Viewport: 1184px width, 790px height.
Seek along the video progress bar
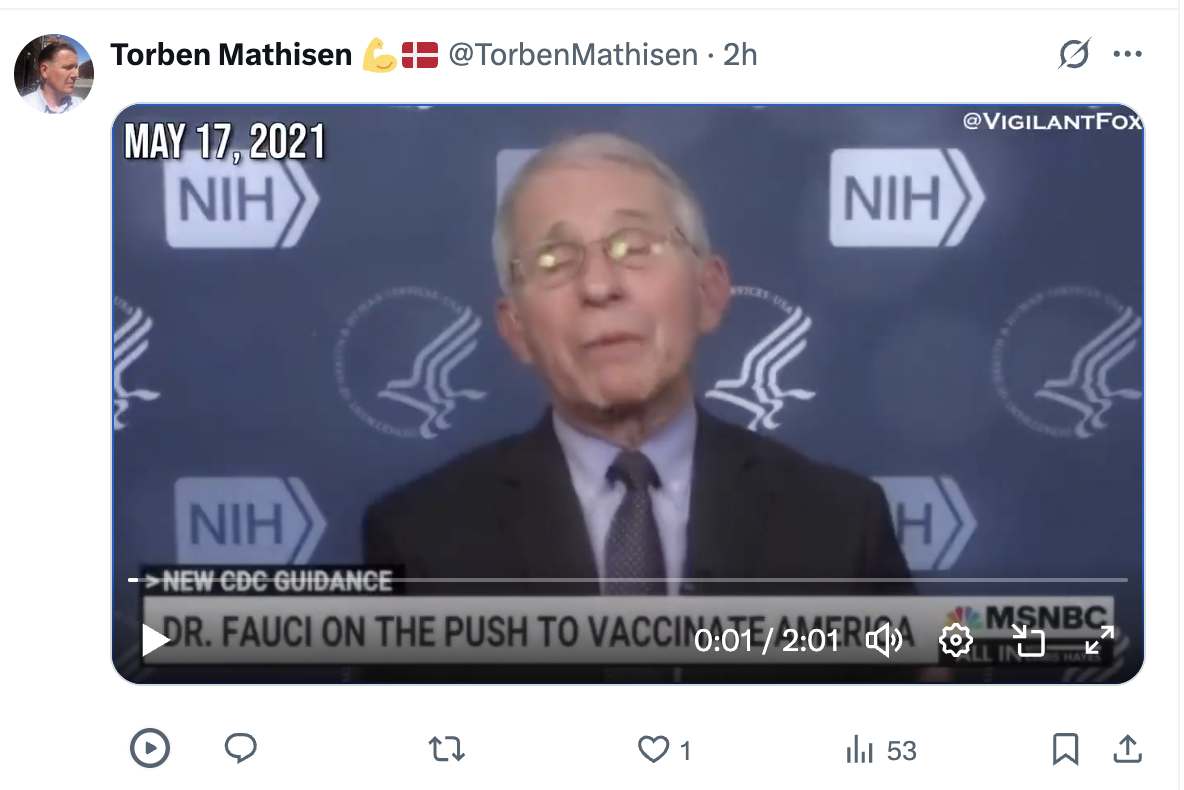pos(627,580)
